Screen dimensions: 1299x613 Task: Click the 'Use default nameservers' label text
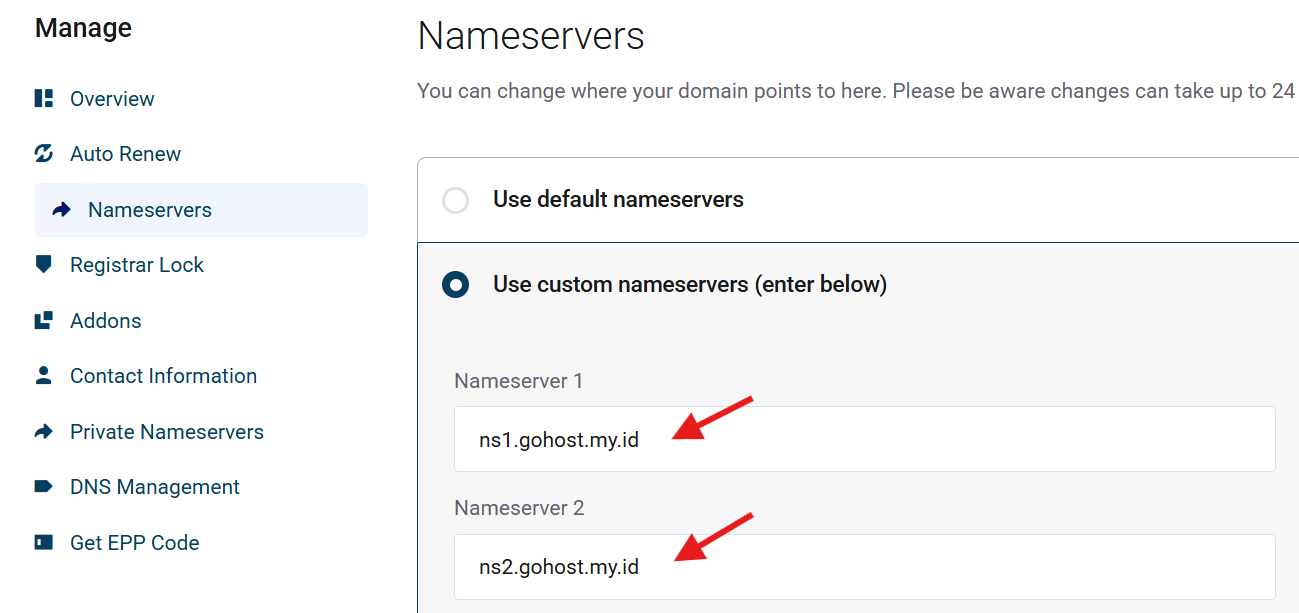click(618, 199)
